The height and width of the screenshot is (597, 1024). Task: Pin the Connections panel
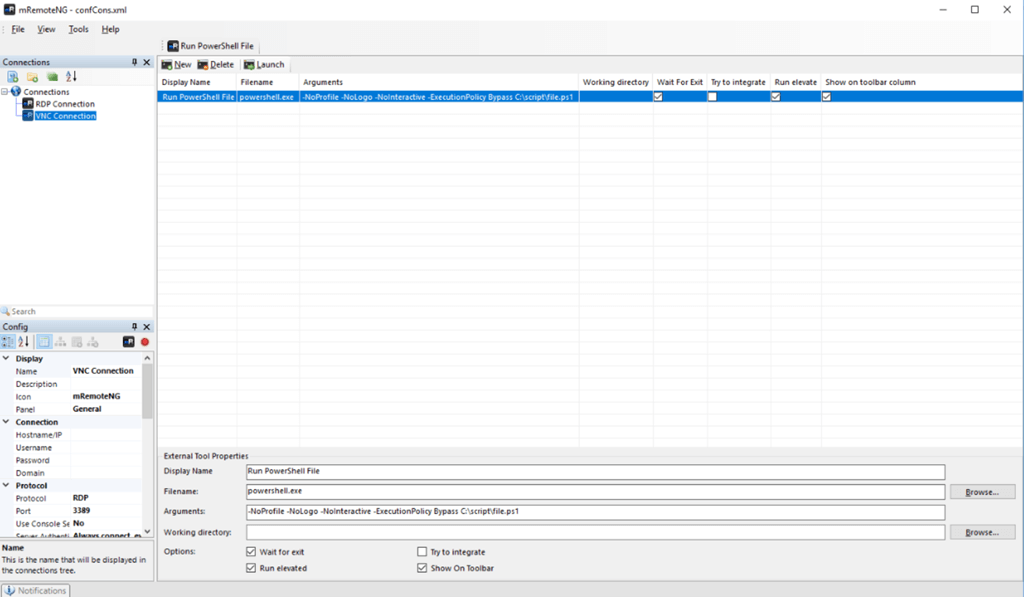coord(135,61)
